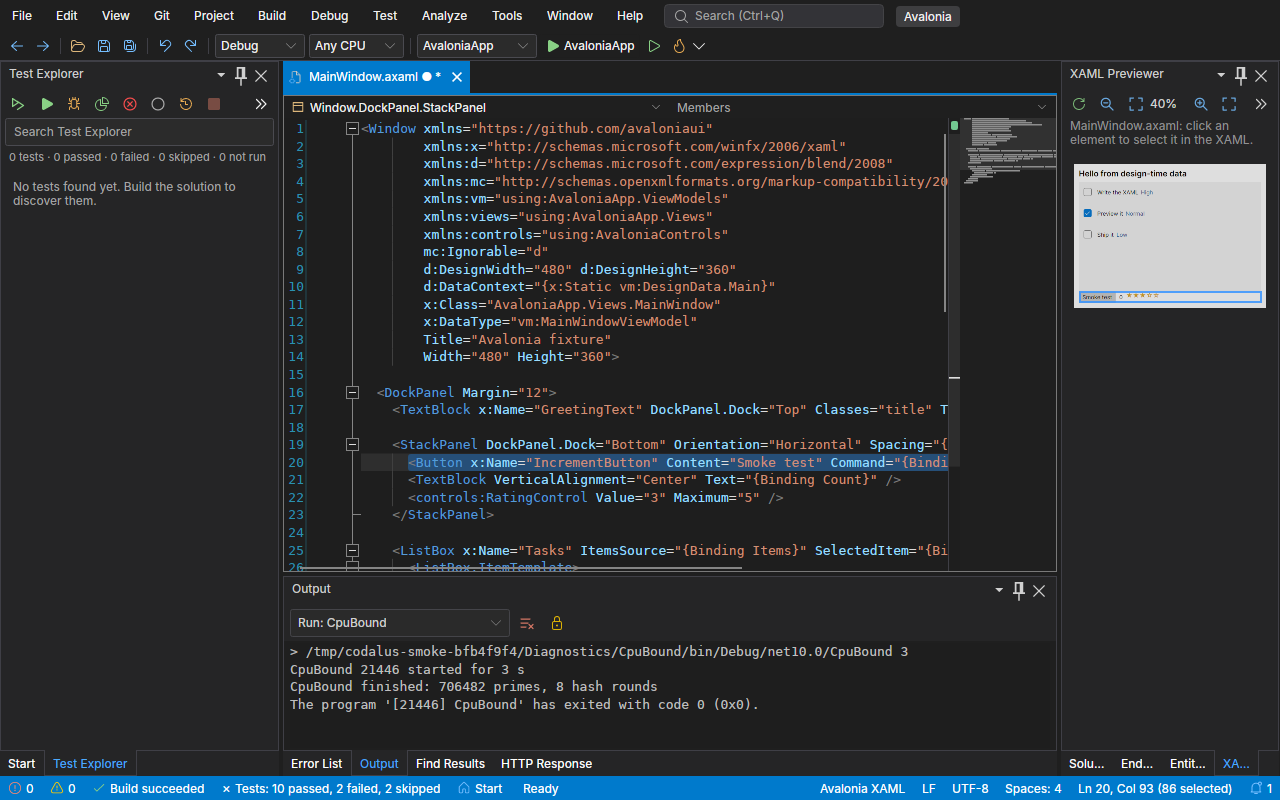The height and width of the screenshot is (800, 1280).
Task: Zoom in within the XAML Previewer
Action: tap(1201, 104)
